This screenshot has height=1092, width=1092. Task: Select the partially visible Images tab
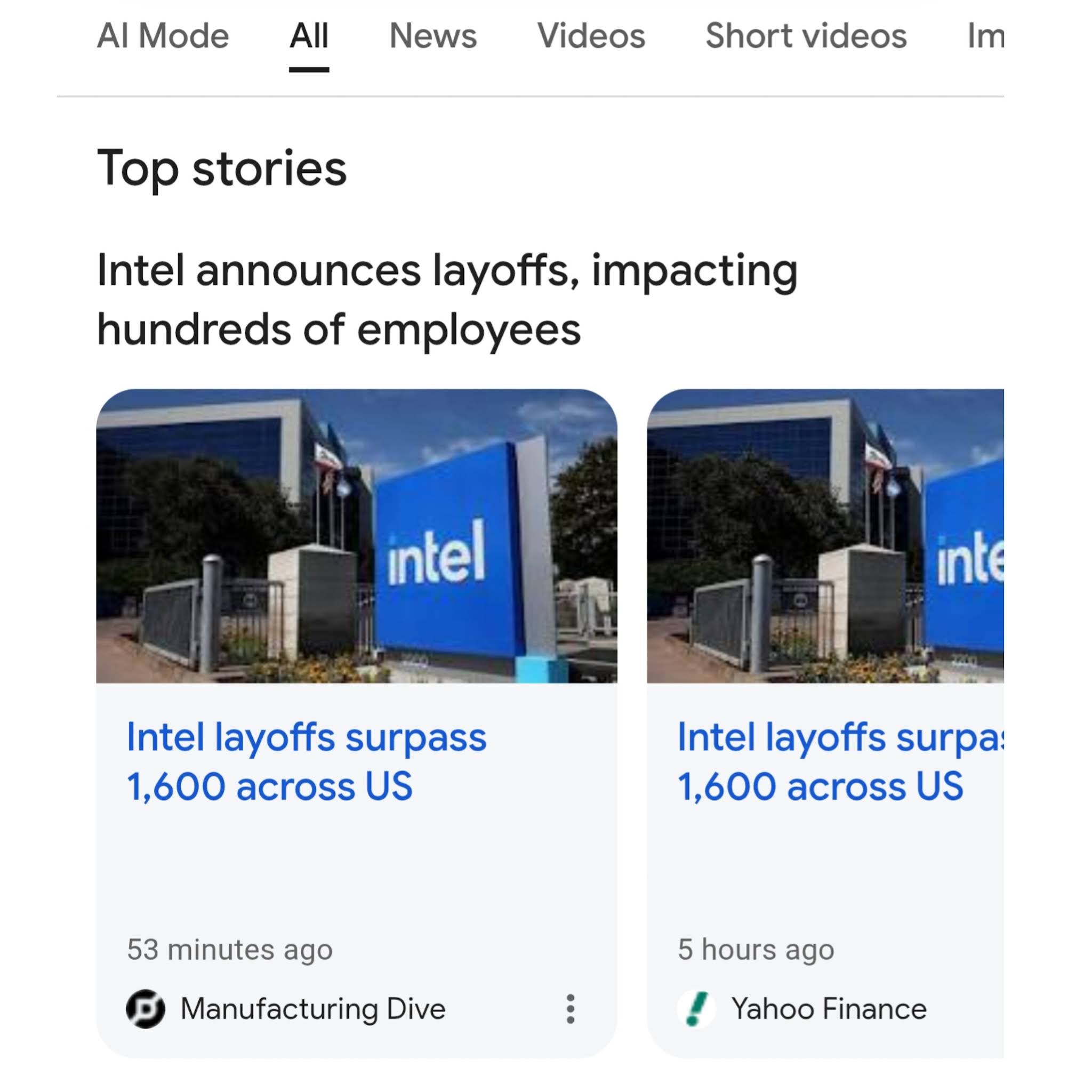pos(986,36)
